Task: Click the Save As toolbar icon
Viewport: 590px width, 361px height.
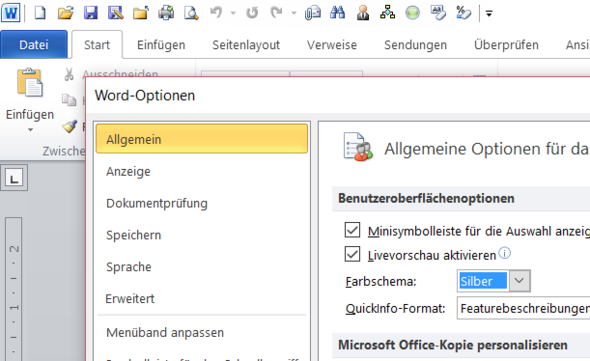Action: point(116,13)
